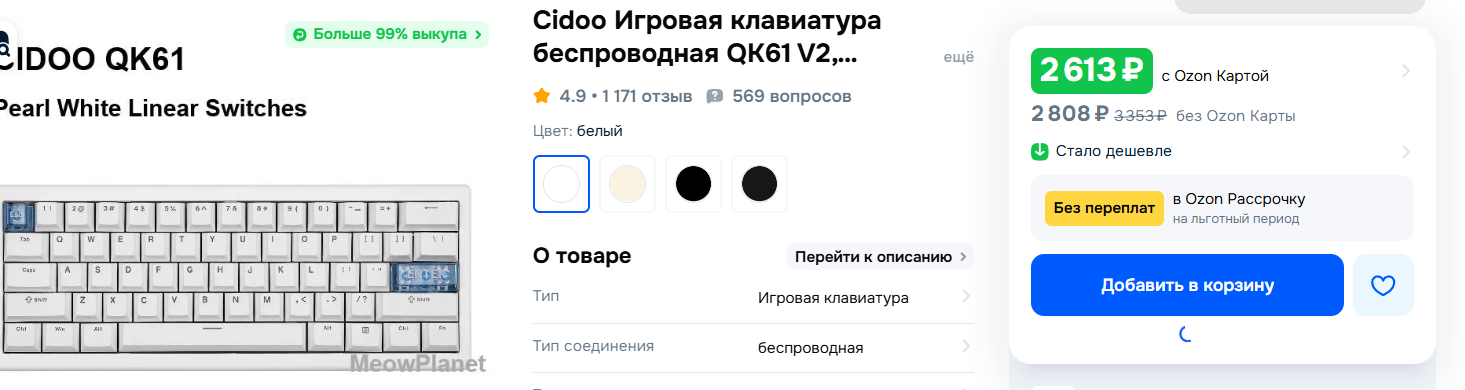The height and width of the screenshot is (390, 1465).
Task: Open the 'Тип соединения' characteristic chevron
Action: [x=966, y=346]
